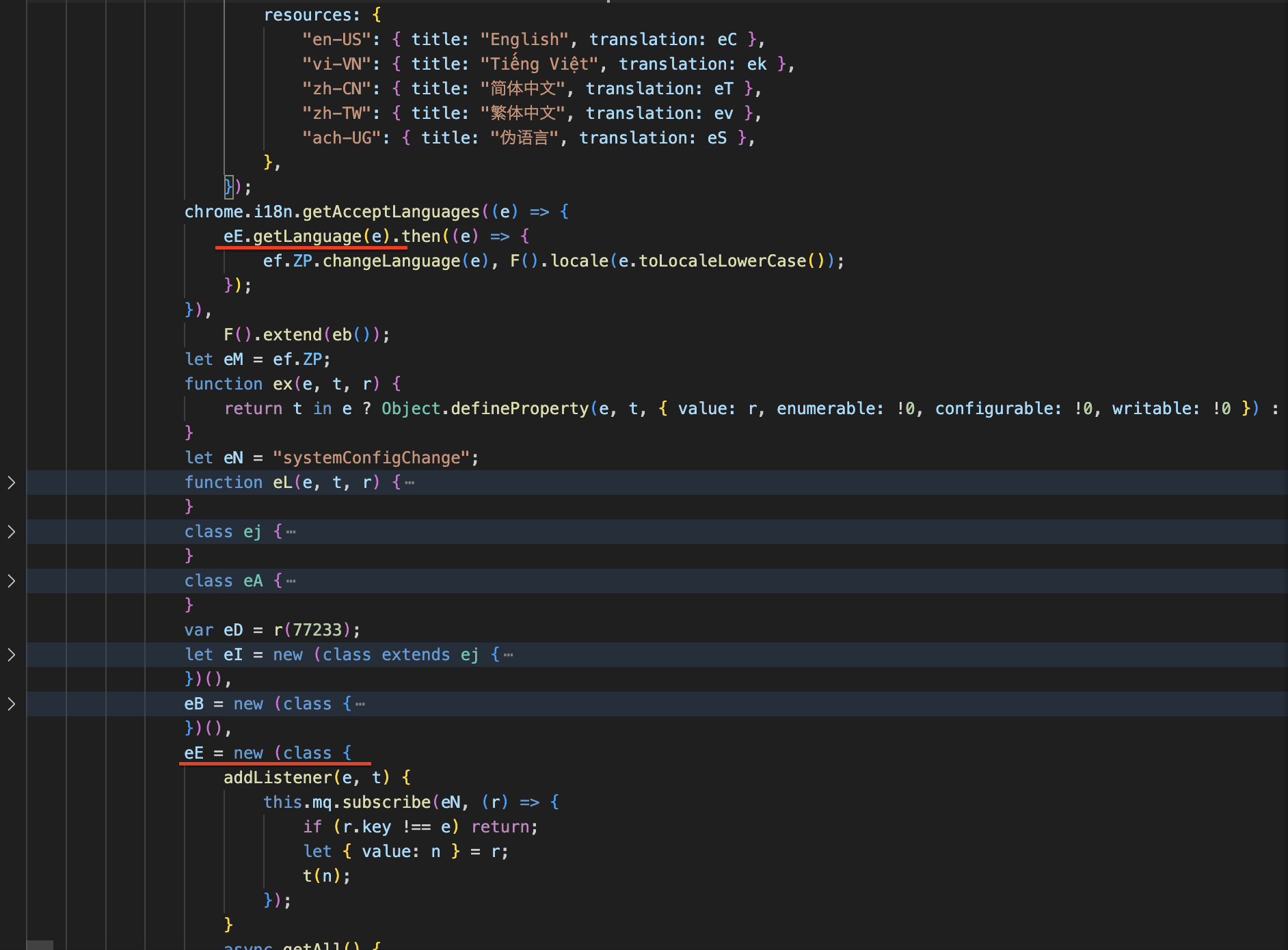Screen dimensions: 1288x950
Task: Click the changeLanguage method name
Action: click(x=391, y=261)
